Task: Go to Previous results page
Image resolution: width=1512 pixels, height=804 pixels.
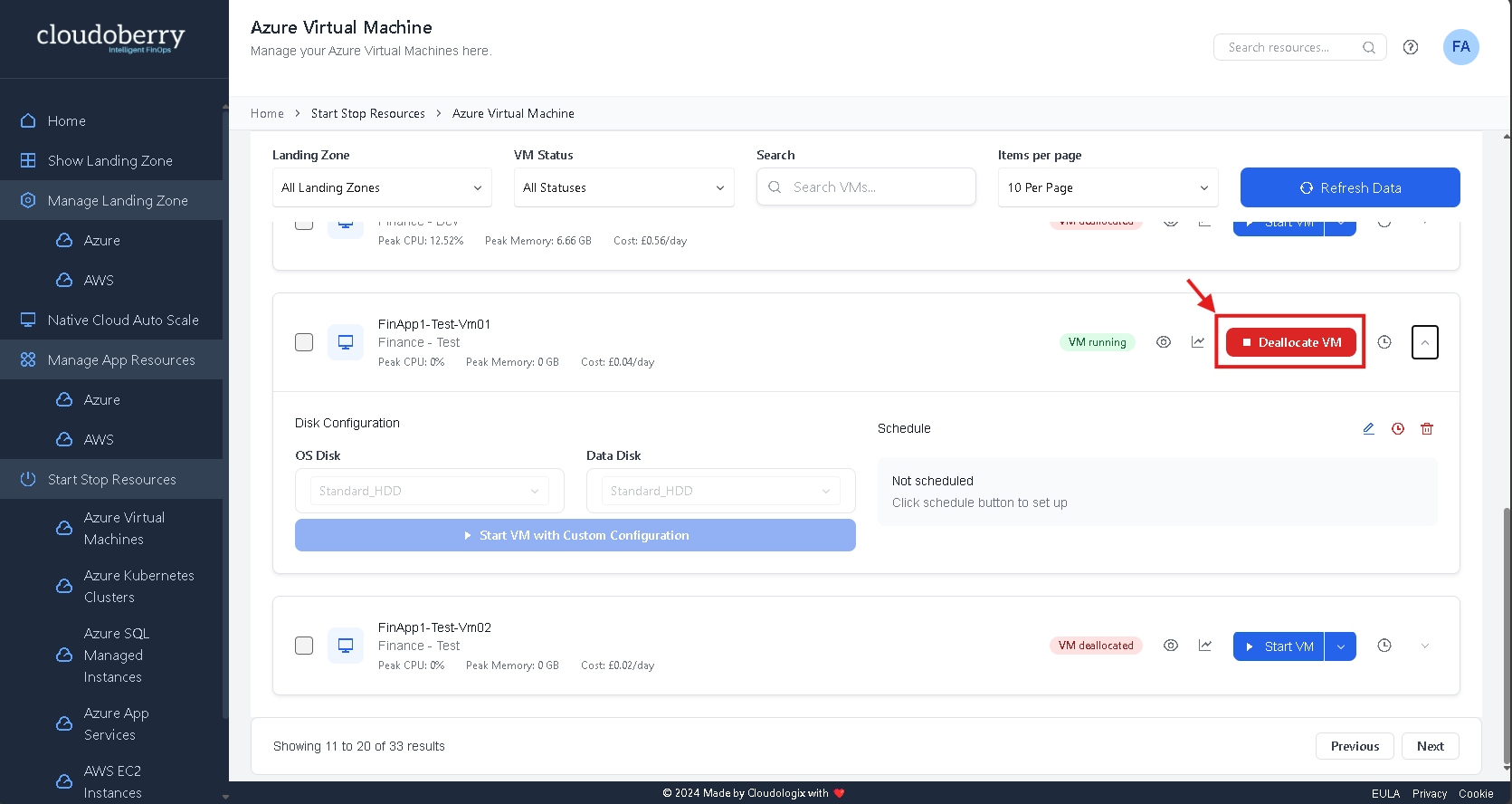Action: pyautogui.click(x=1355, y=746)
